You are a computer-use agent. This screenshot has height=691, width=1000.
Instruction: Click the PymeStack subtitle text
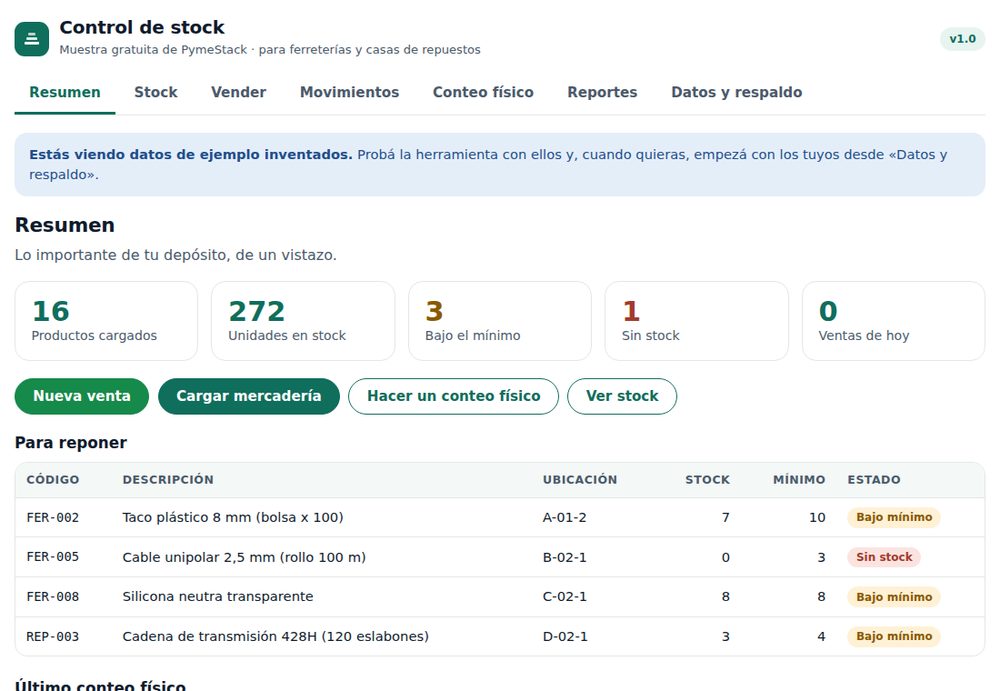pyautogui.click(x=270, y=50)
